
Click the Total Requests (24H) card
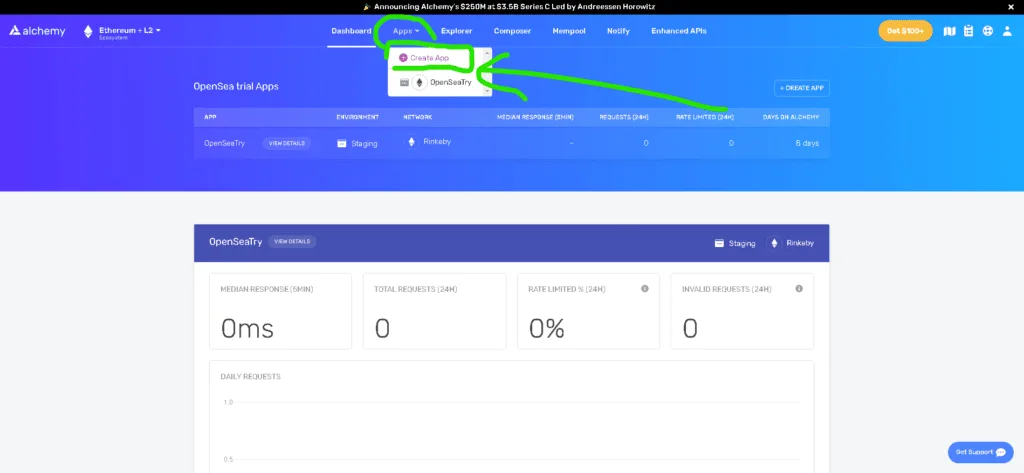click(x=434, y=311)
